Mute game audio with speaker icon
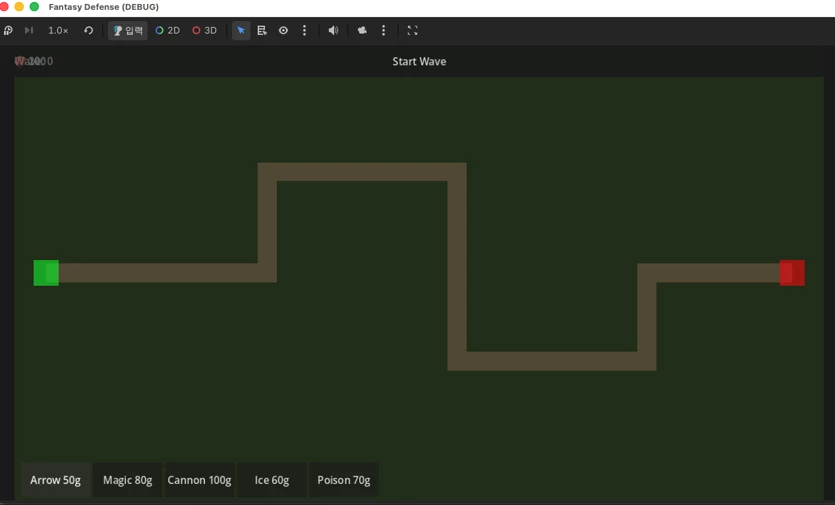835x505 pixels. (333, 30)
